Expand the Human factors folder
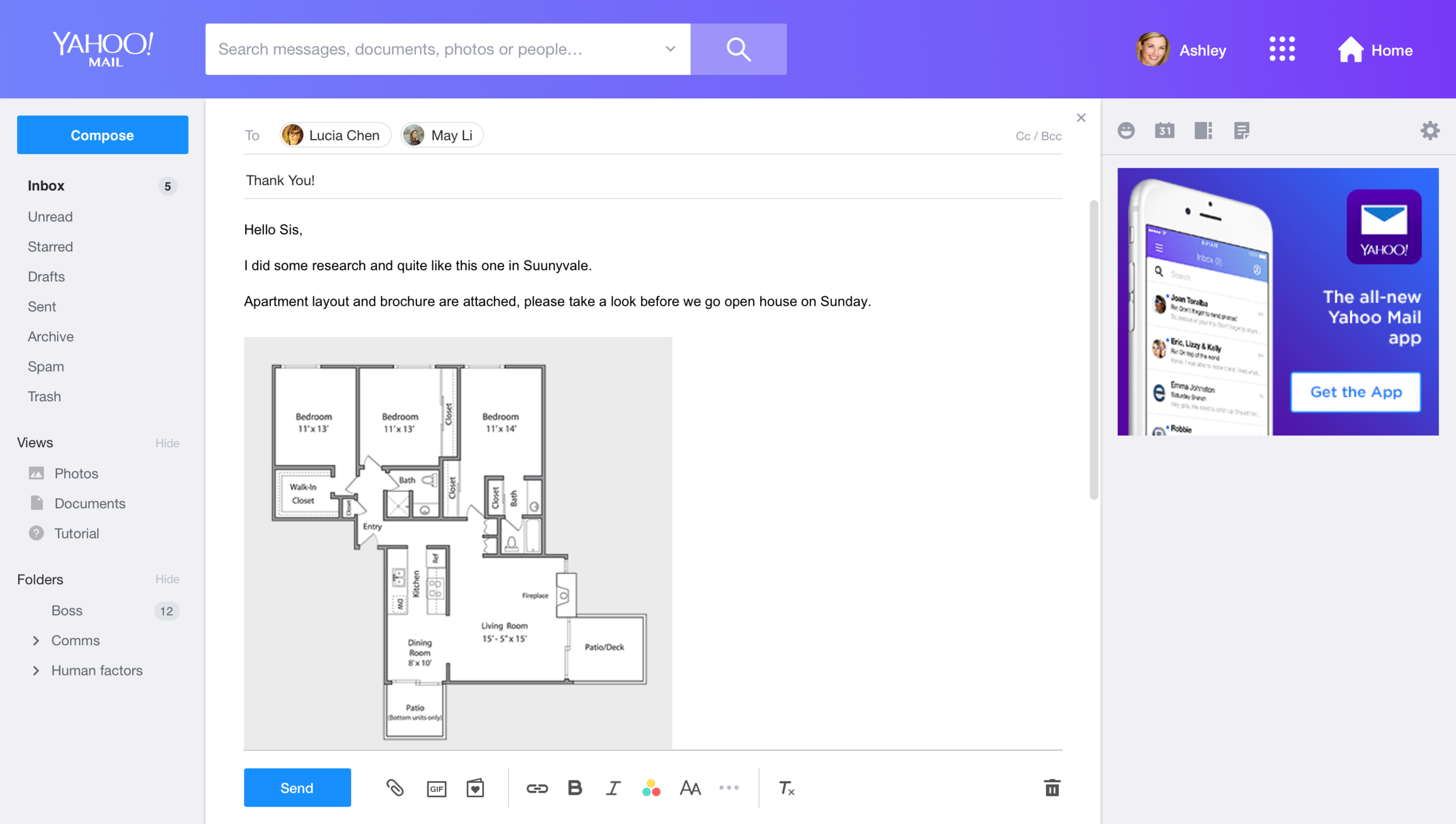This screenshot has height=824, width=1456. pyautogui.click(x=36, y=670)
